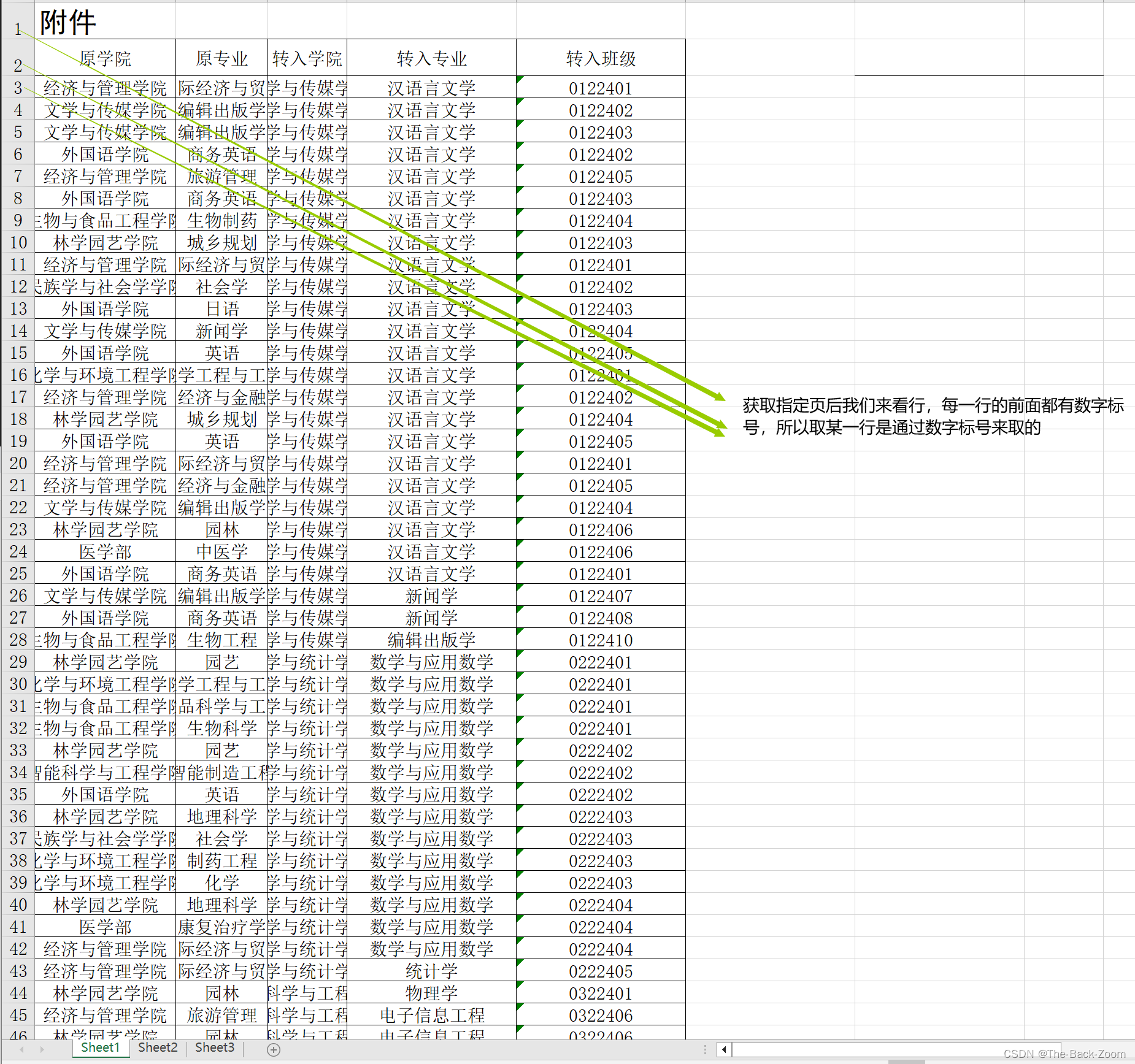This screenshot has height=1064, width=1135.
Task: Click 园林 cell in row 23
Action: (x=221, y=529)
